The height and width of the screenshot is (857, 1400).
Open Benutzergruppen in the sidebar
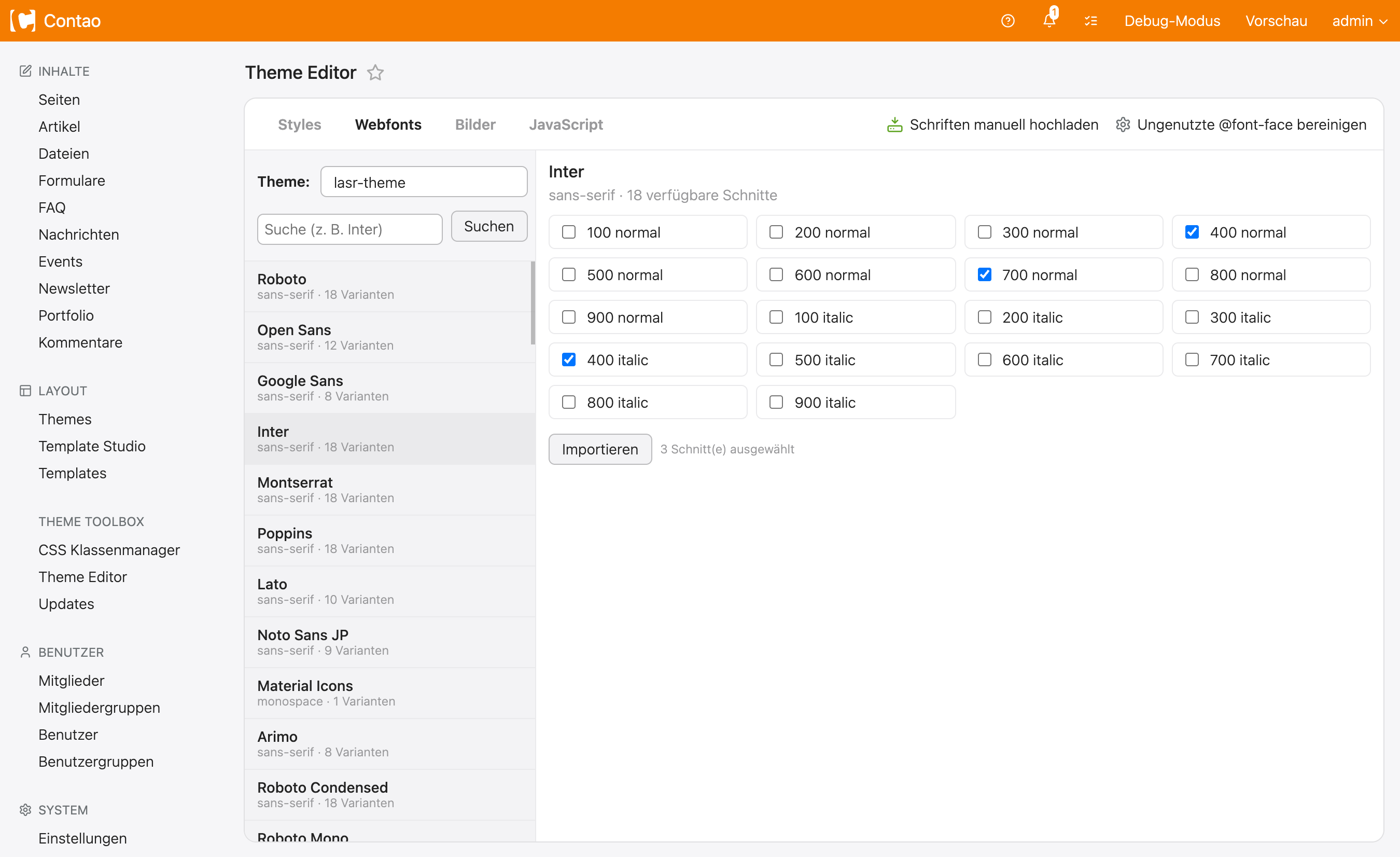(96, 762)
